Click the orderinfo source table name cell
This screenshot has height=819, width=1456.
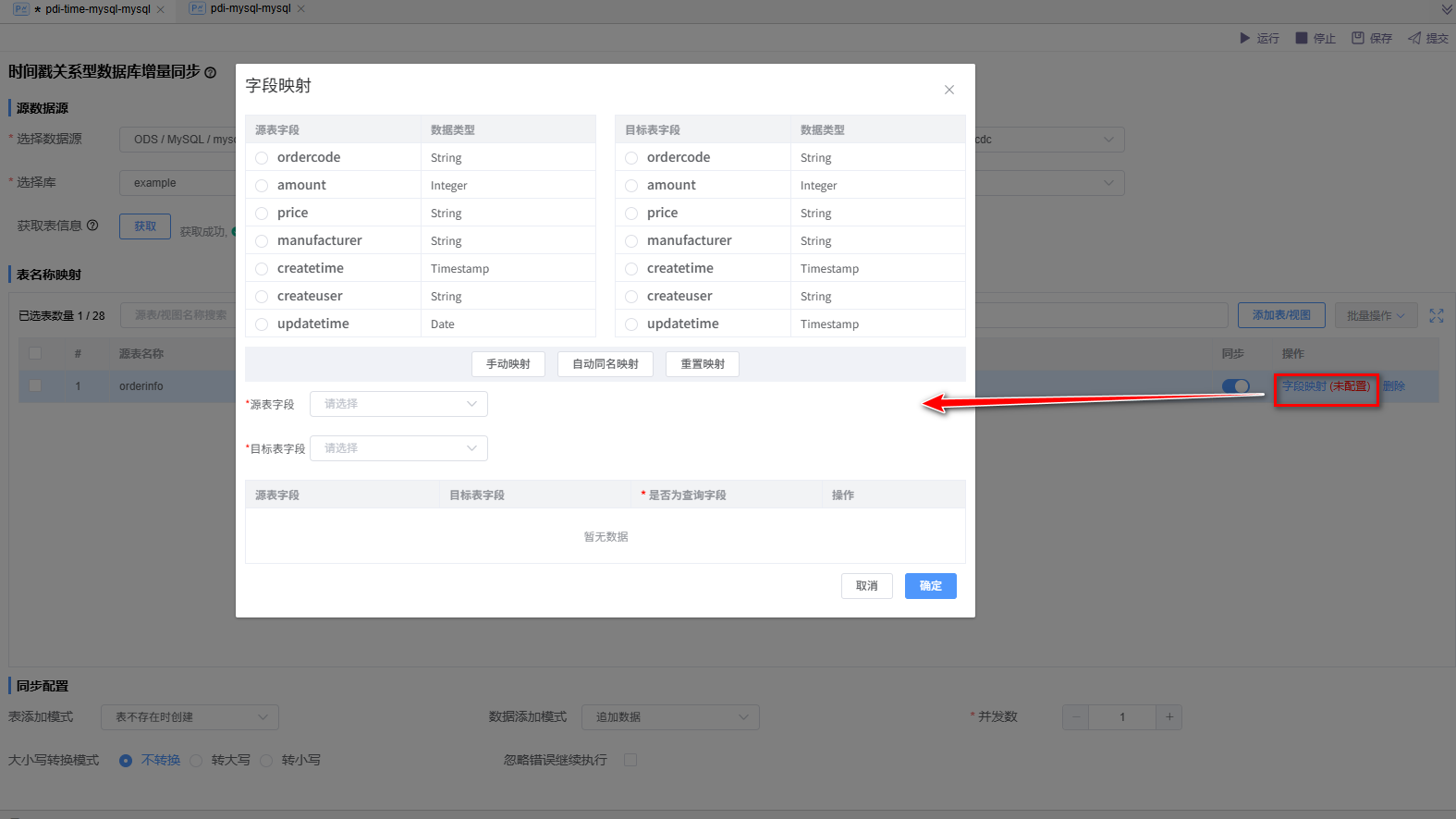pos(141,386)
